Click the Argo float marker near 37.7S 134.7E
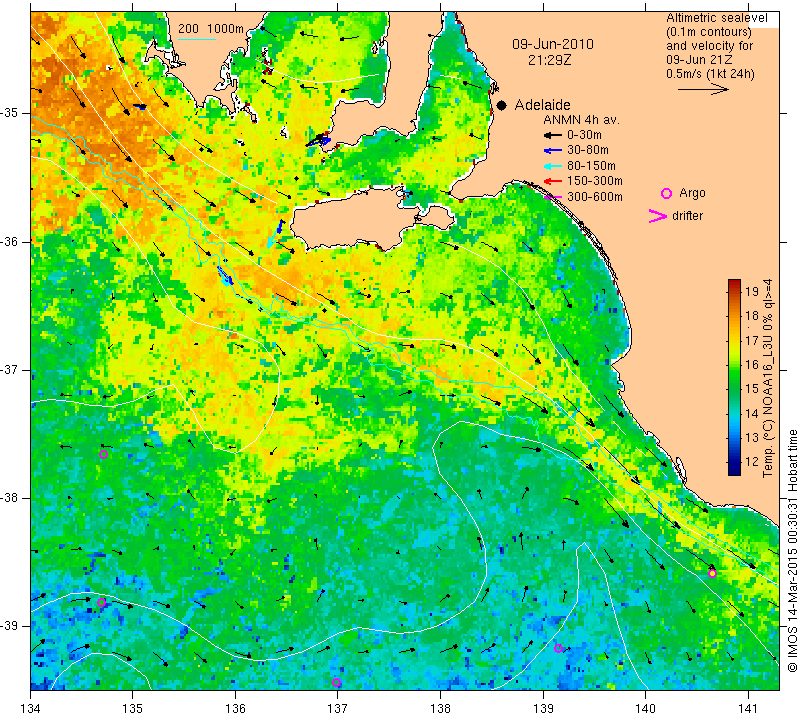800x720 pixels. pyautogui.click(x=103, y=454)
